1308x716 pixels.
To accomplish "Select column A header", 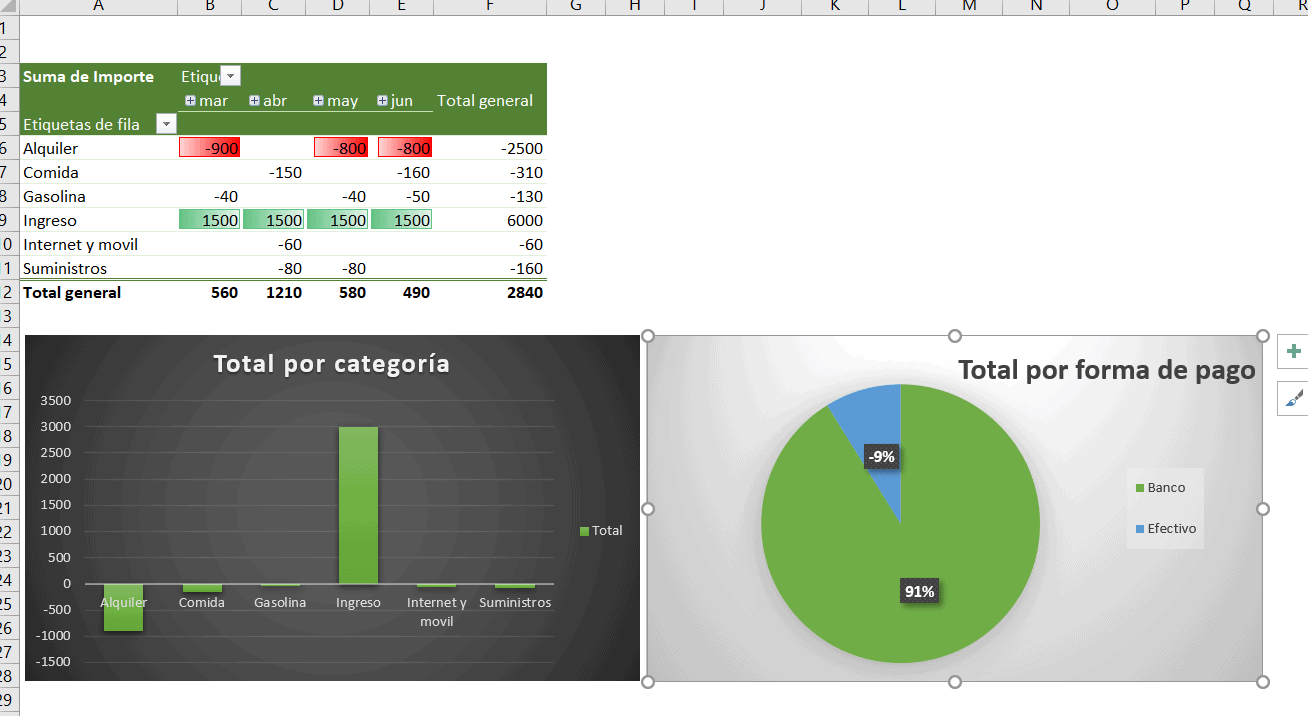I will pos(98,7).
